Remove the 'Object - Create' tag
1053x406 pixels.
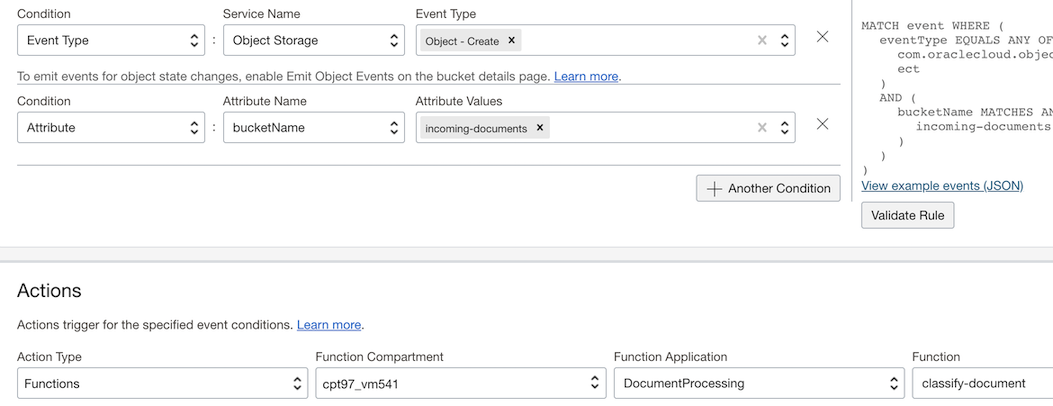coord(512,41)
